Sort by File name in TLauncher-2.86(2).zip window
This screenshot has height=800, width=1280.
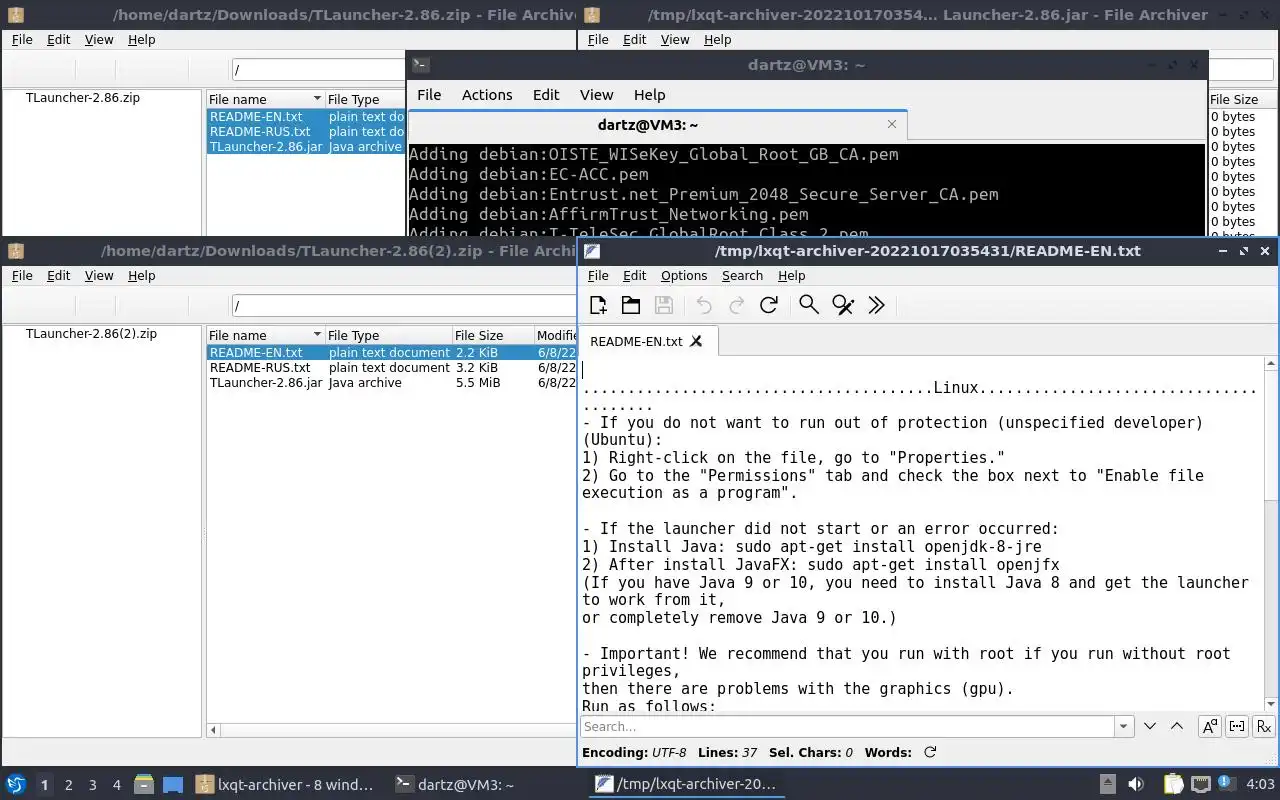(x=265, y=336)
